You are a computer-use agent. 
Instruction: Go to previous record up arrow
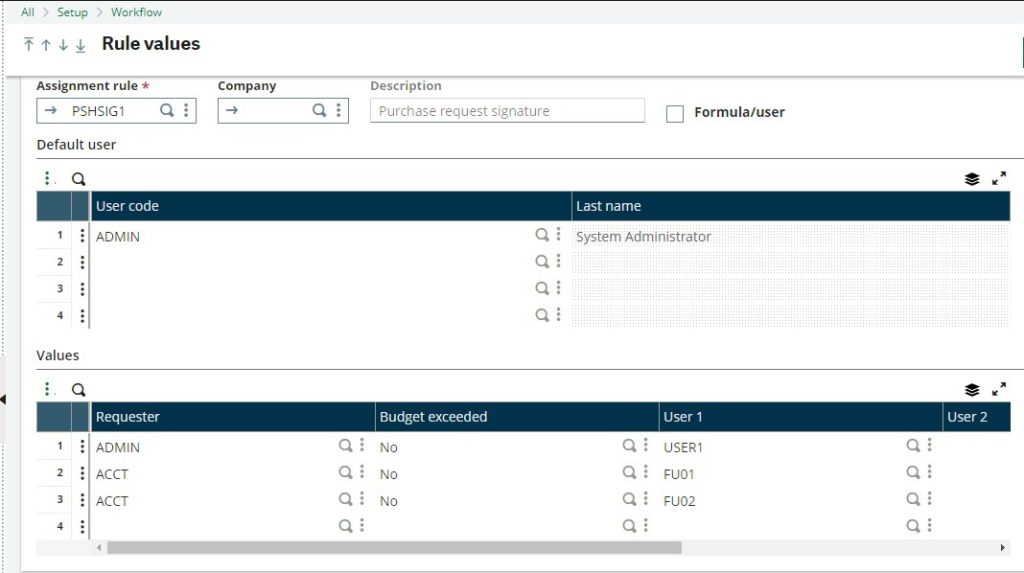tap(46, 45)
